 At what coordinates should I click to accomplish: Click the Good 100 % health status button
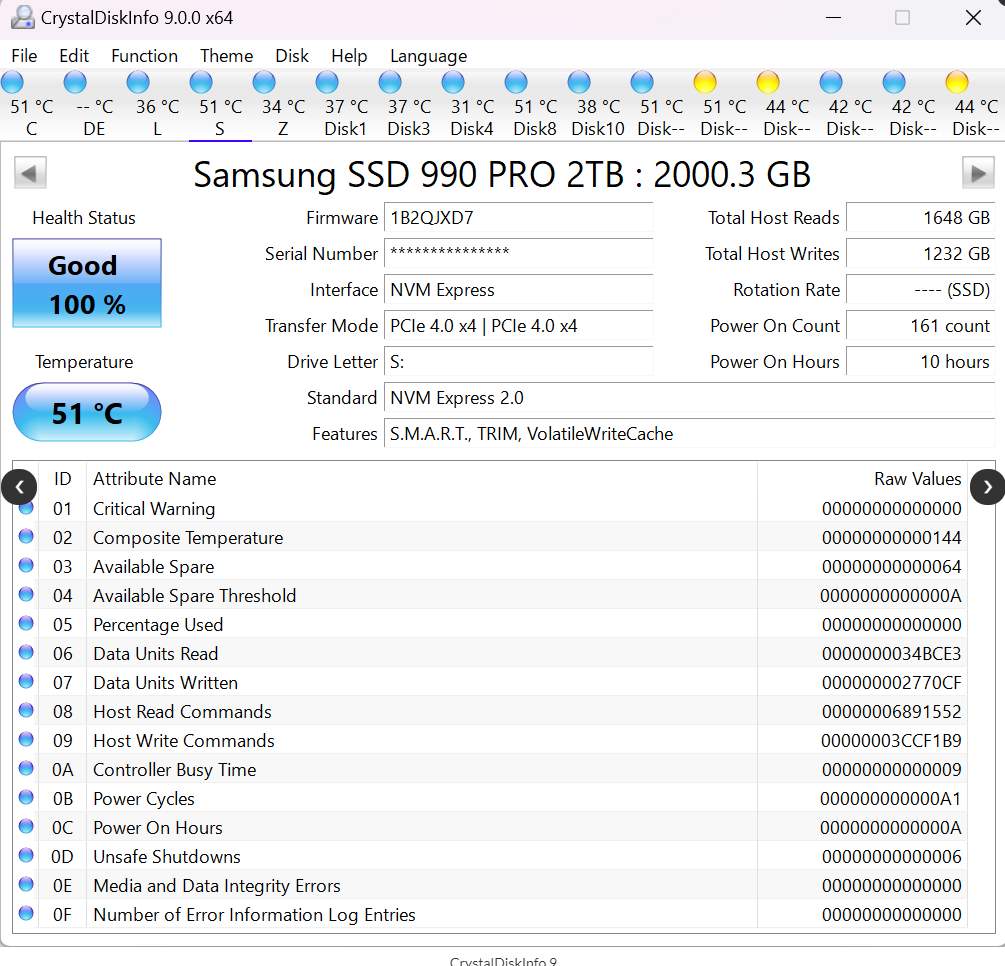(87, 283)
